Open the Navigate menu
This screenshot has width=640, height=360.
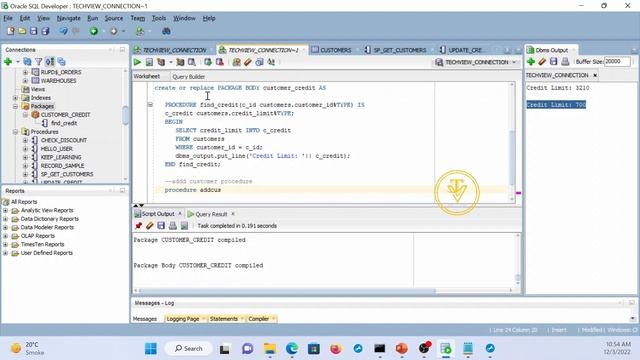[69, 18]
